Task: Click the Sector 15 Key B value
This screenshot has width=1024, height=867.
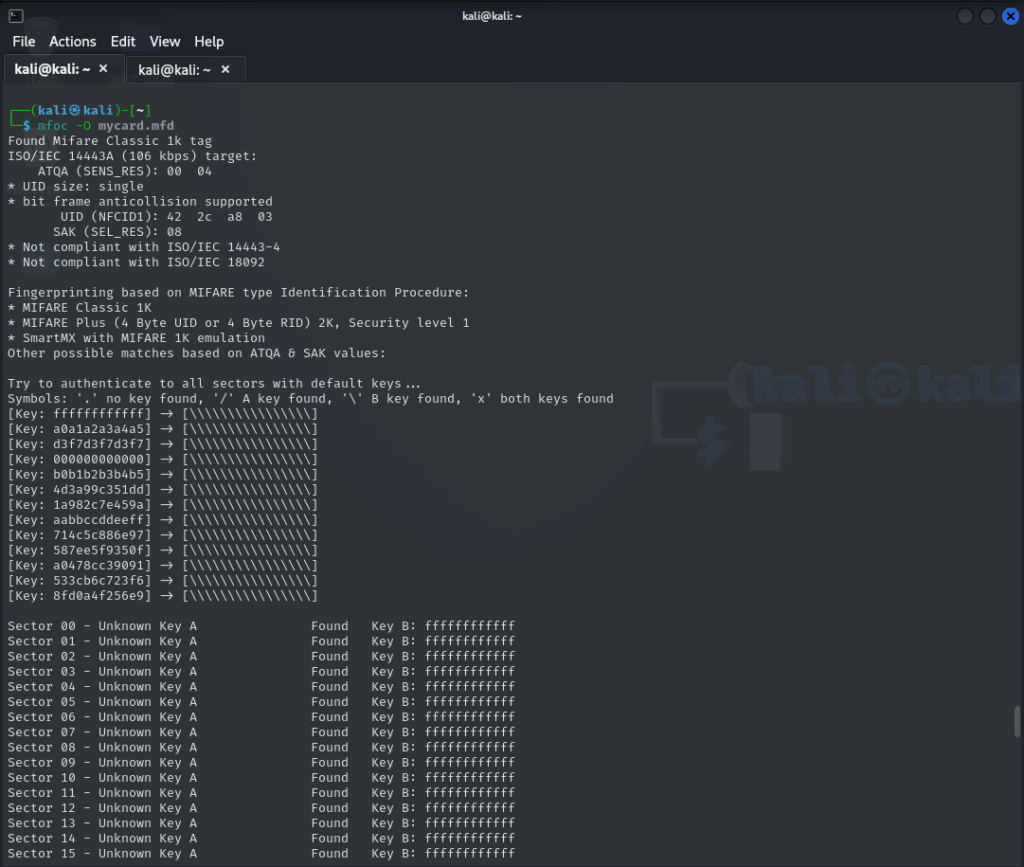Action: [x=469, y=853]
